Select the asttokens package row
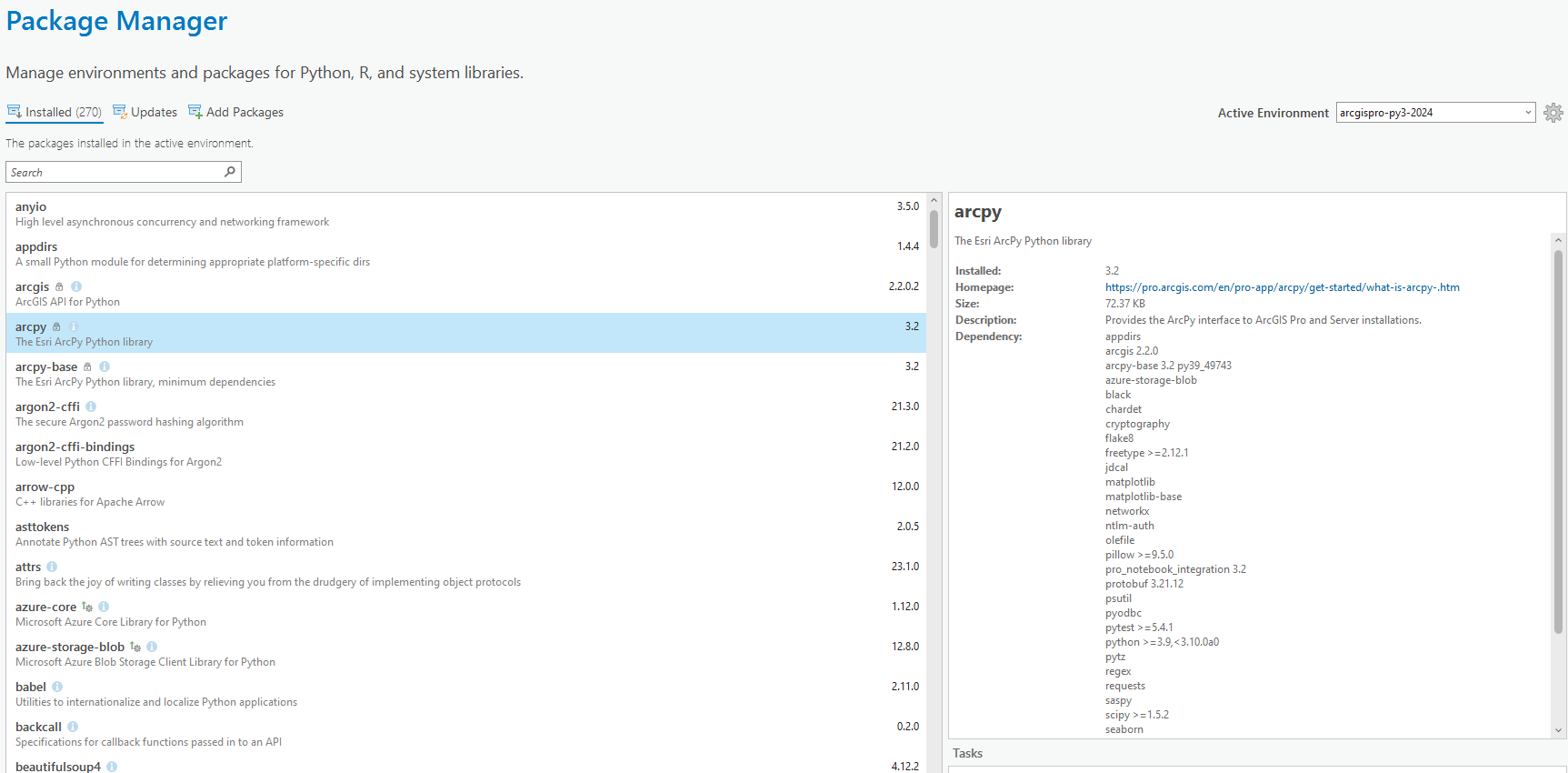The height and width of the screenshot is (773, 1568). [x=466, y=534]
